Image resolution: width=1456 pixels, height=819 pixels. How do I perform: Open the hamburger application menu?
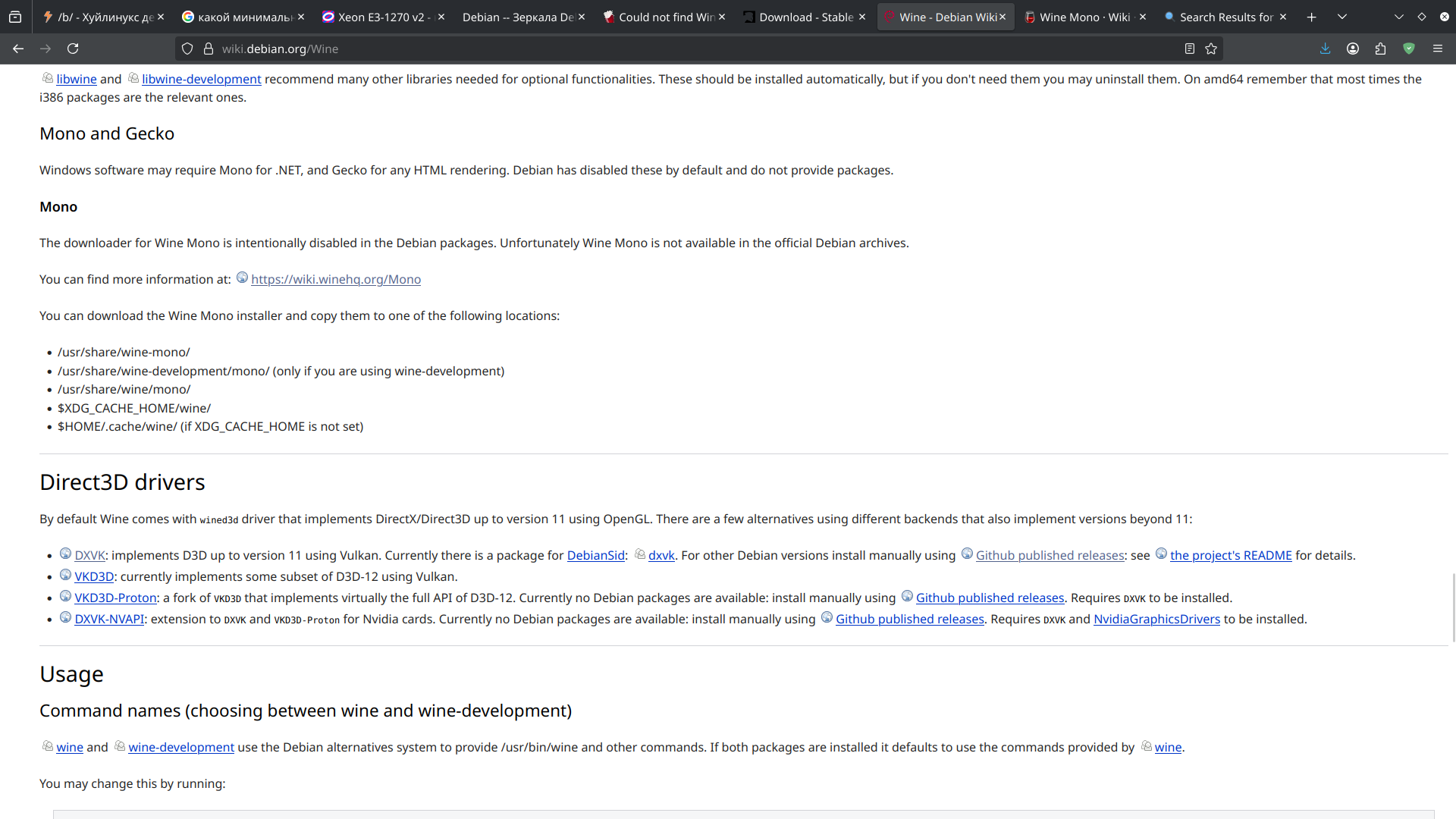(x=1437, y=49)
